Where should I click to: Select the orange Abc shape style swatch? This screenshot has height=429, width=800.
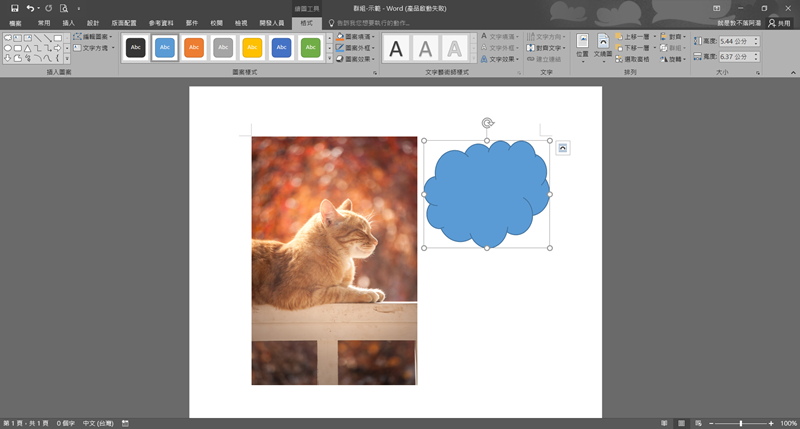point(195,47)
